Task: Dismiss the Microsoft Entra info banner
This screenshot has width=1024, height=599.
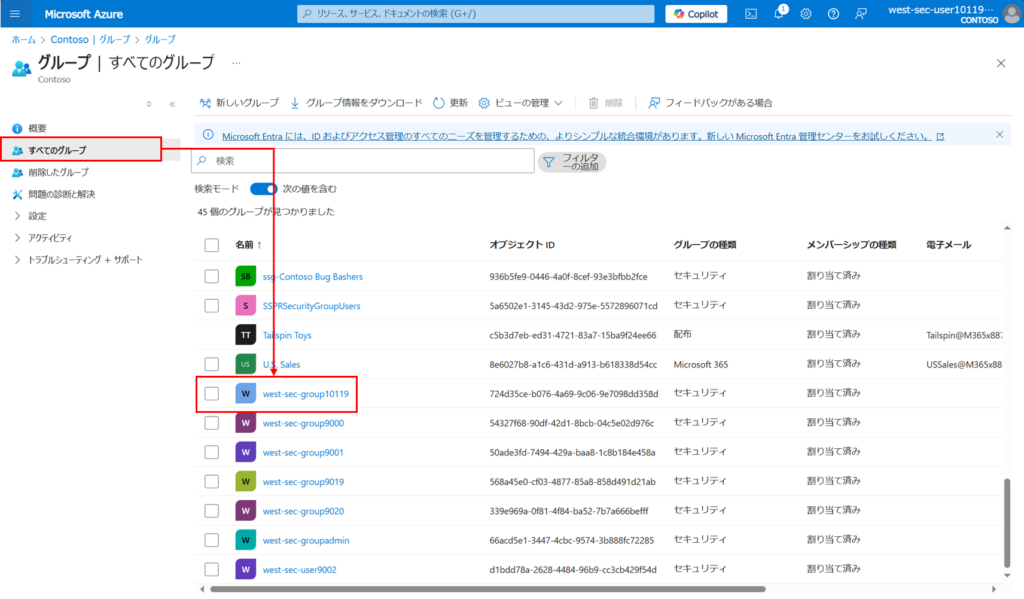Action: 999,135
